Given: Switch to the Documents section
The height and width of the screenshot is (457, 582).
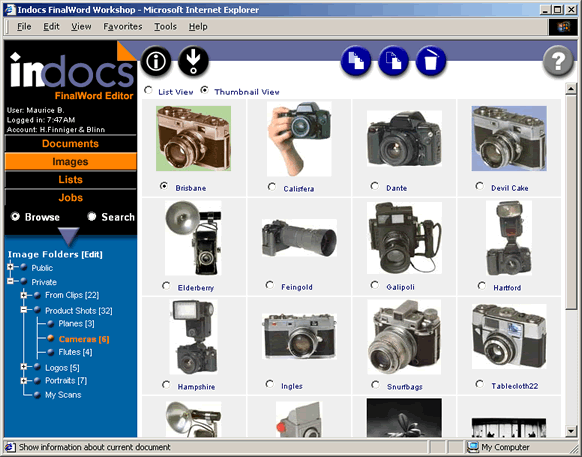Looking at the screenshot, I should [71, 144].
